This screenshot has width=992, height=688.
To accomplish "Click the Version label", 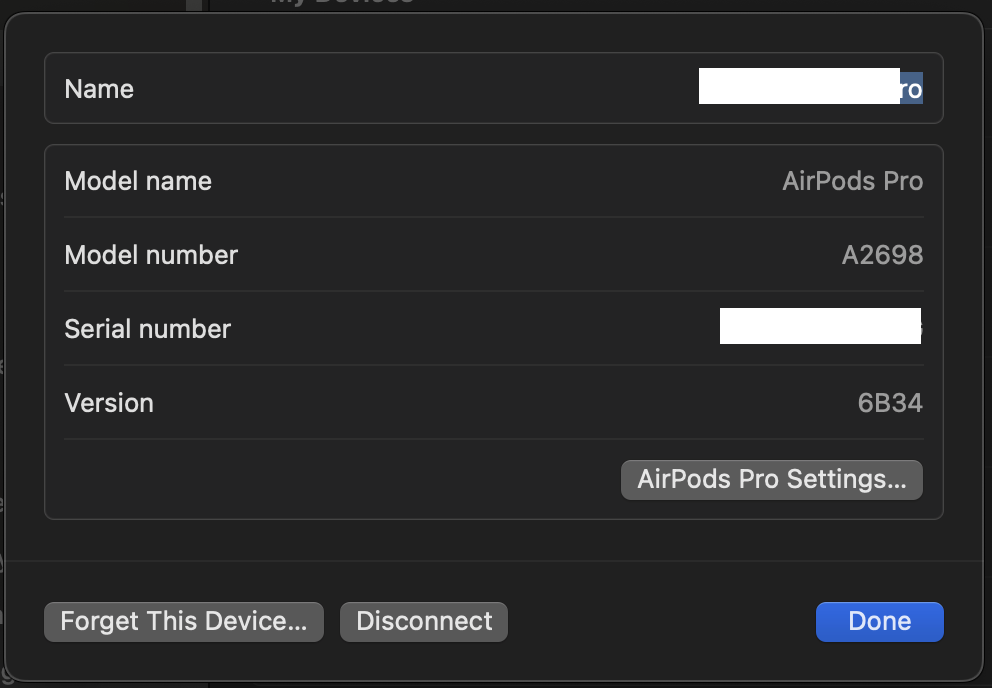I will point(109,403).
